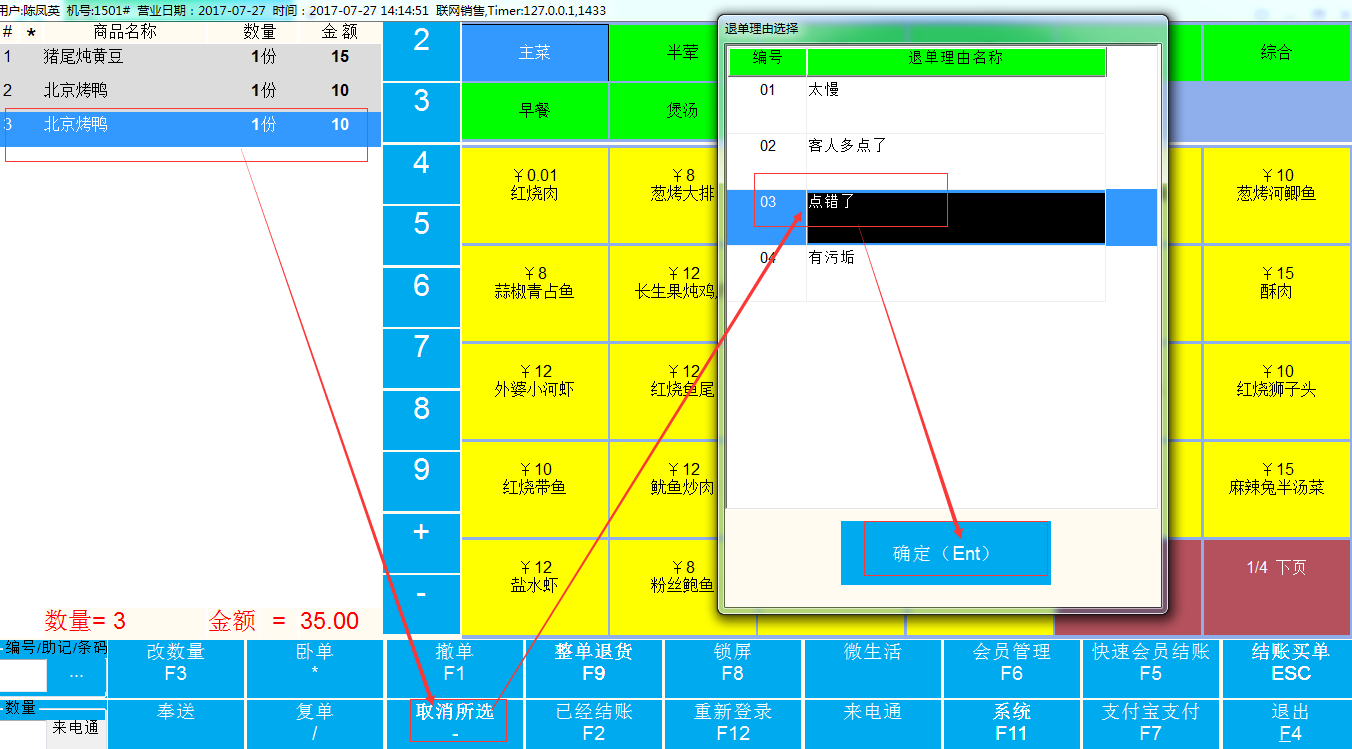Click 卧单 * button

tap(315, 669)
